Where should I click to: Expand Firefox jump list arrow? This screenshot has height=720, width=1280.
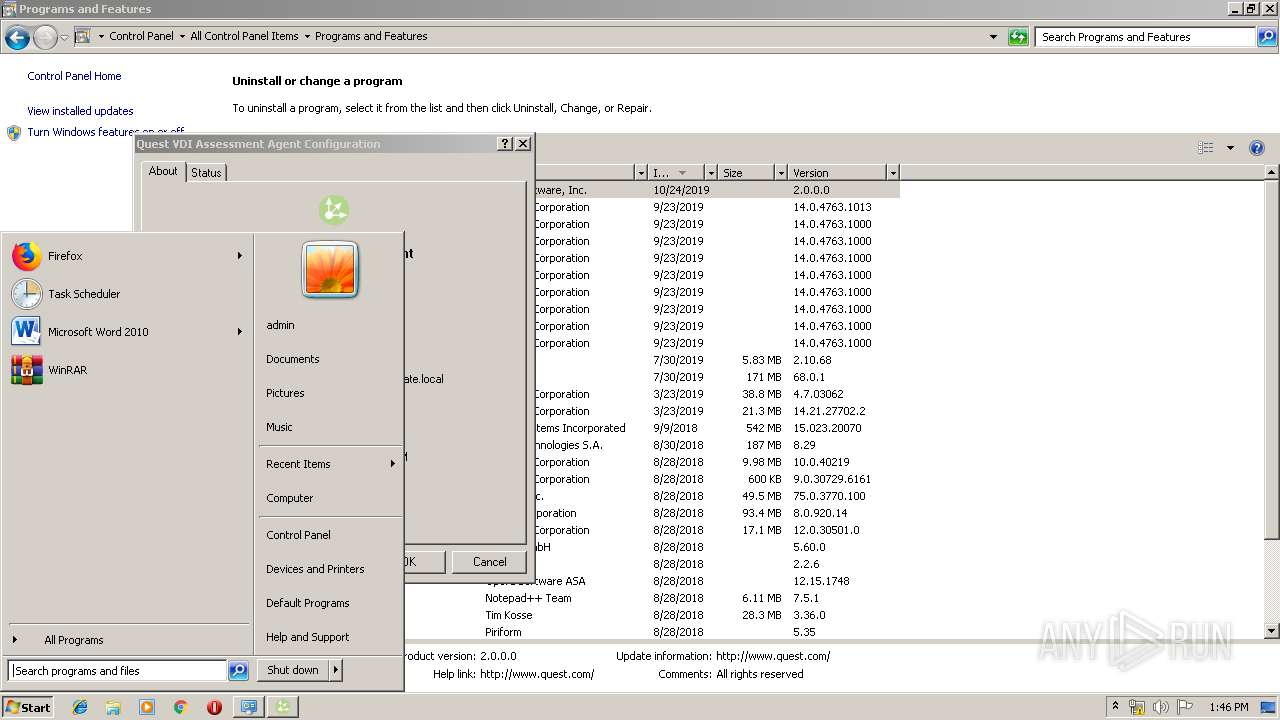240,256
